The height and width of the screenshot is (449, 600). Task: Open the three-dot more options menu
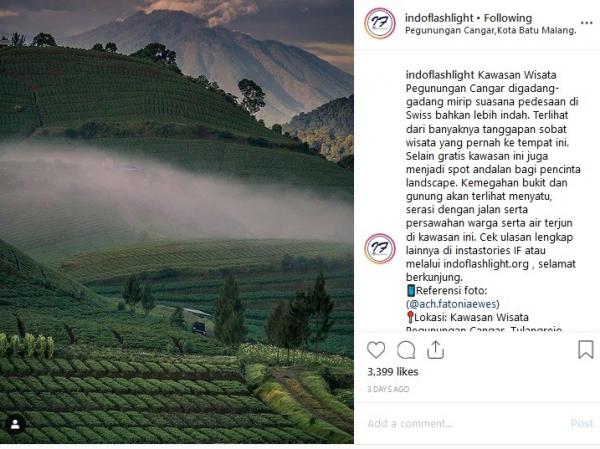coord(586,23)
